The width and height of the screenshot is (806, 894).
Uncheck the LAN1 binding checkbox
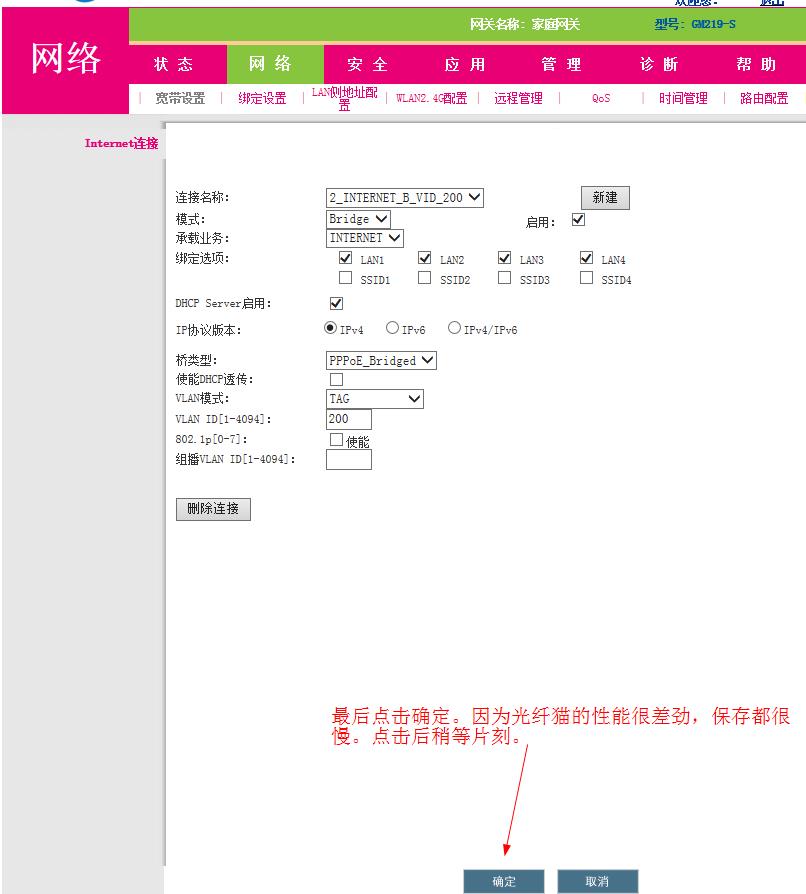pyautogui.click(x=346, y=258)
